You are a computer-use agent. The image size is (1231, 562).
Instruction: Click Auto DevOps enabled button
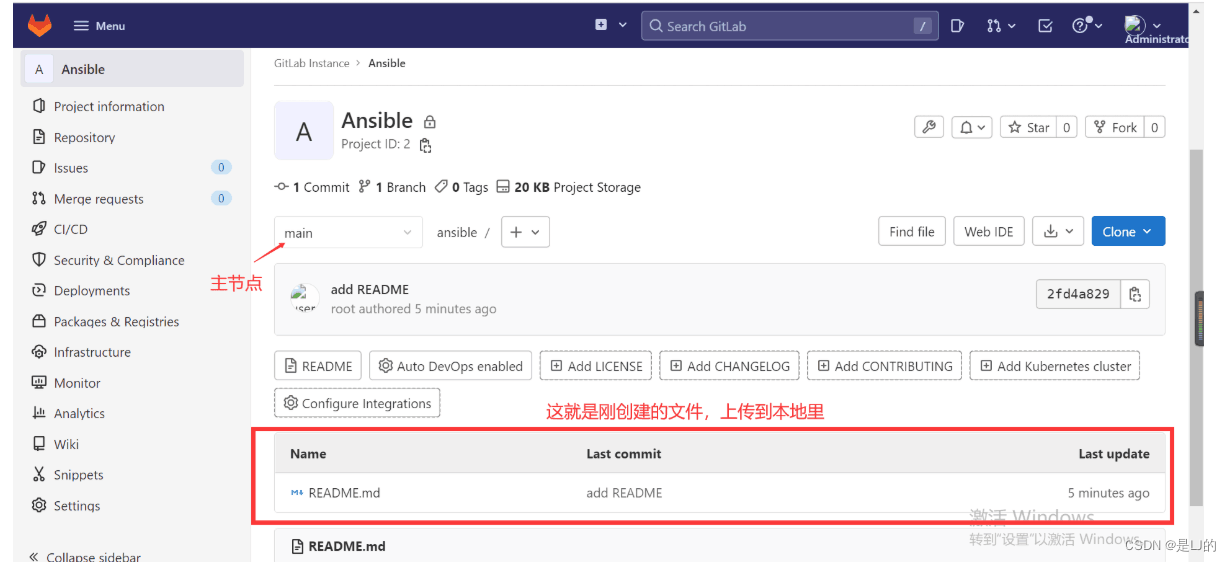[450, 366]
